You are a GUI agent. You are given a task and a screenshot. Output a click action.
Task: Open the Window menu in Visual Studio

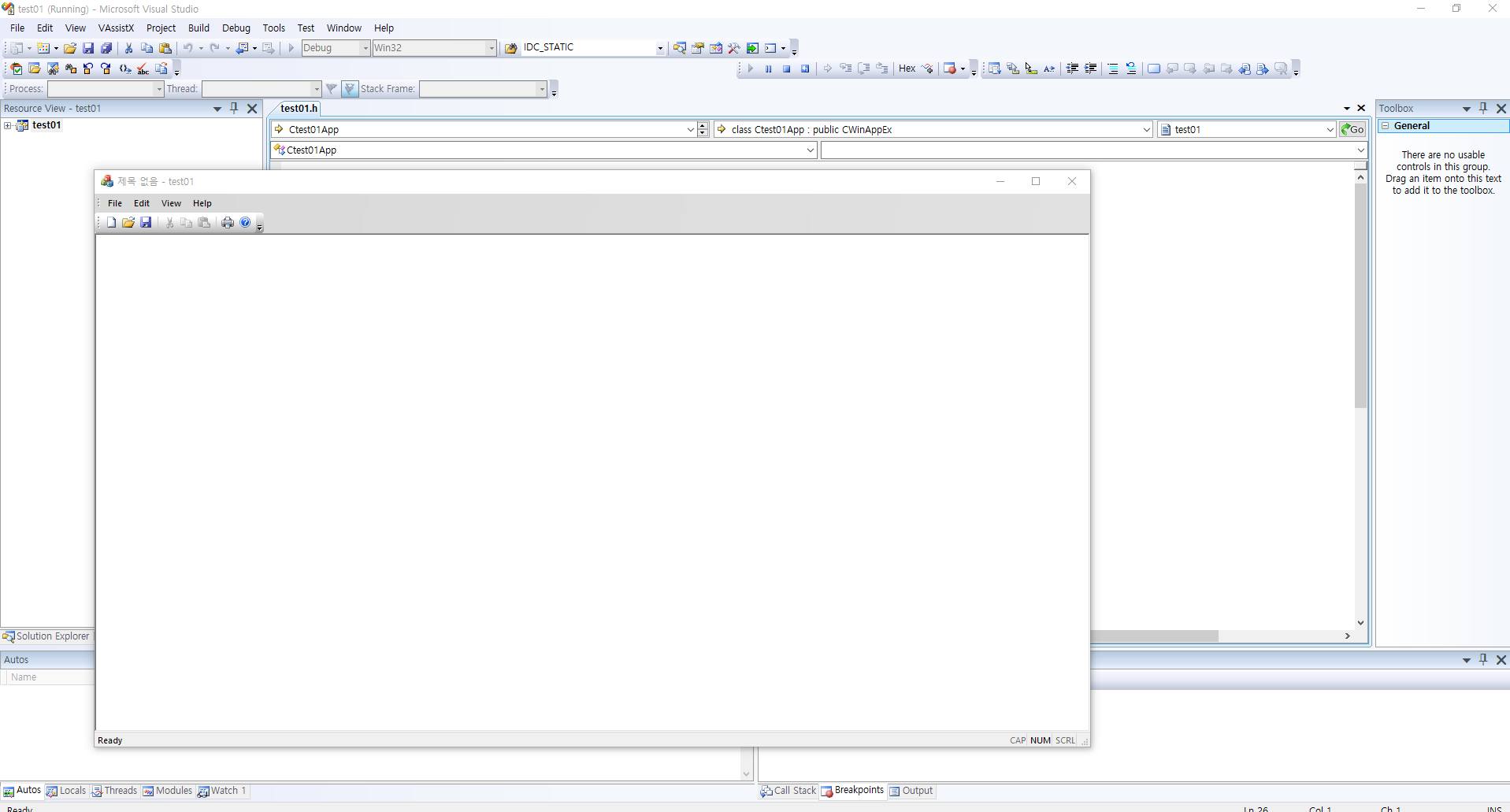coord(344,28)
